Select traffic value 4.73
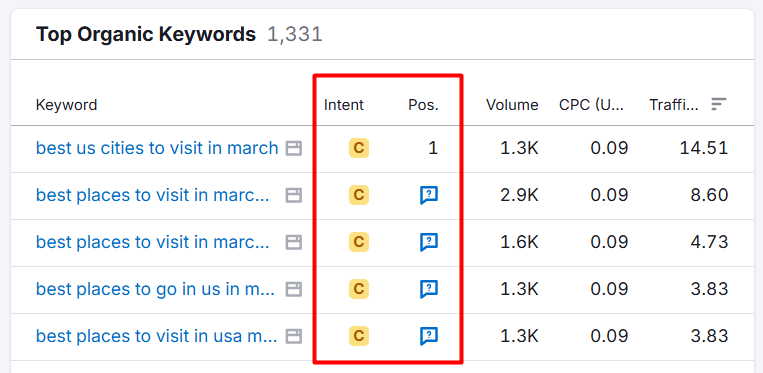 (709, 242)
